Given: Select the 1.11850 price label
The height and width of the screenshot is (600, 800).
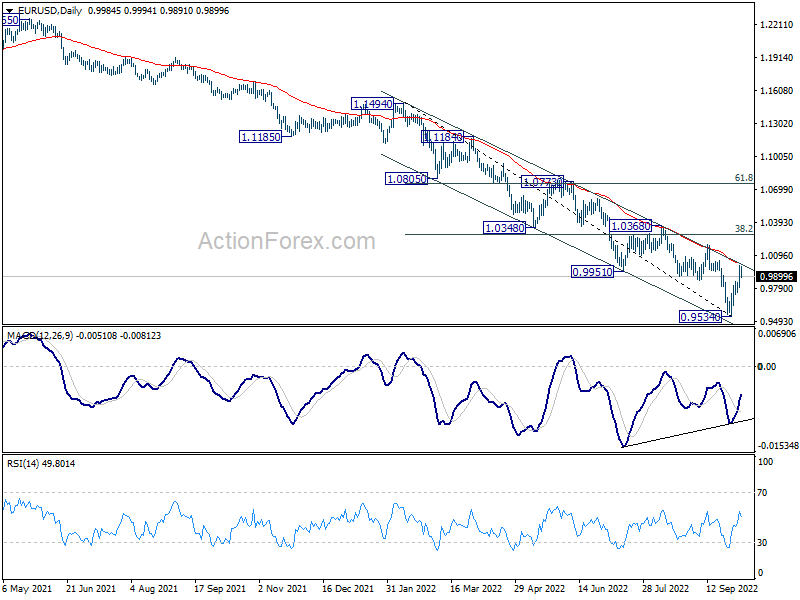Looking at the screenshot, I should [260, 137].
